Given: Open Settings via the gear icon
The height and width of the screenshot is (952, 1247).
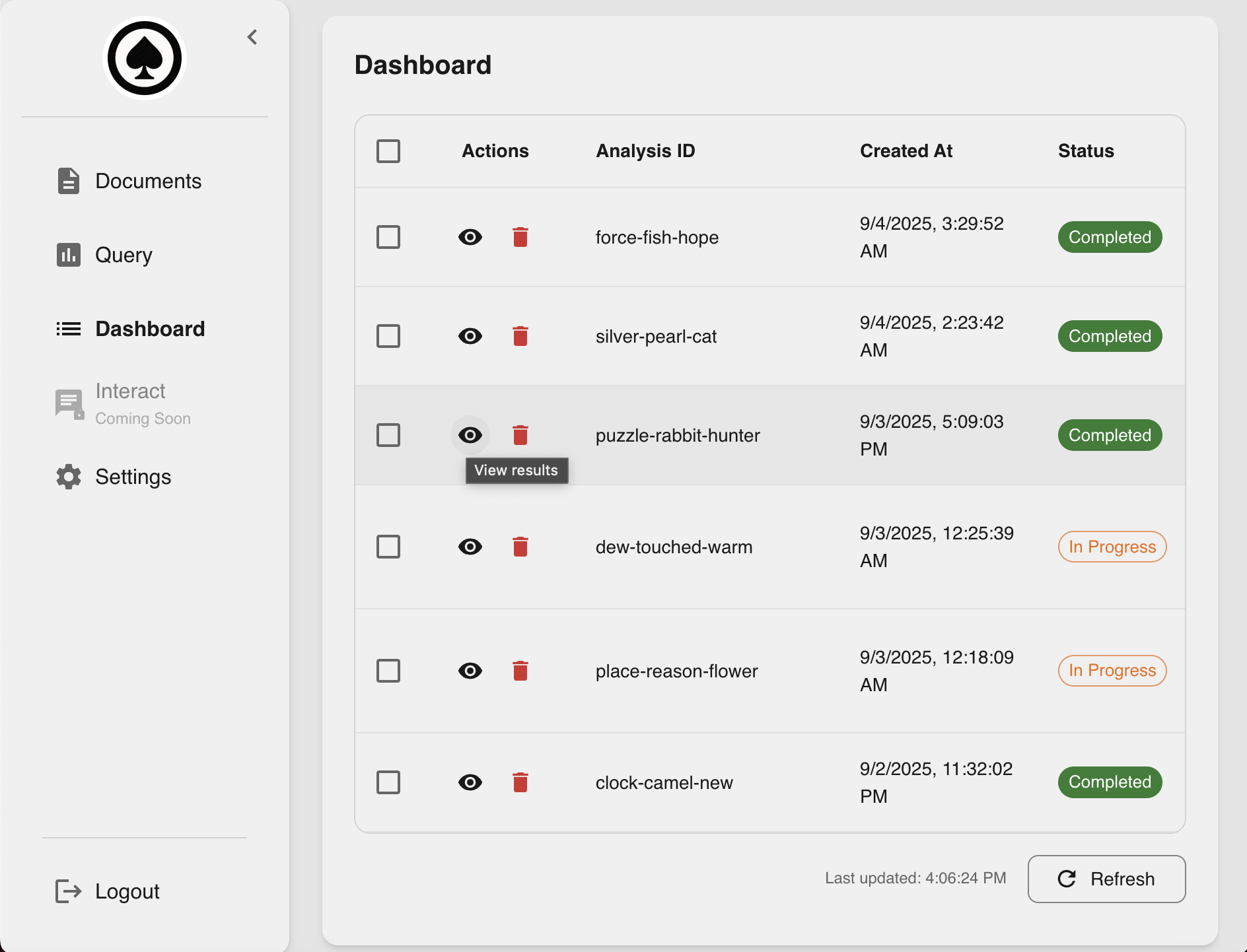Looking at the screenshot, I should pyautogui.click(x=68, y=477).
